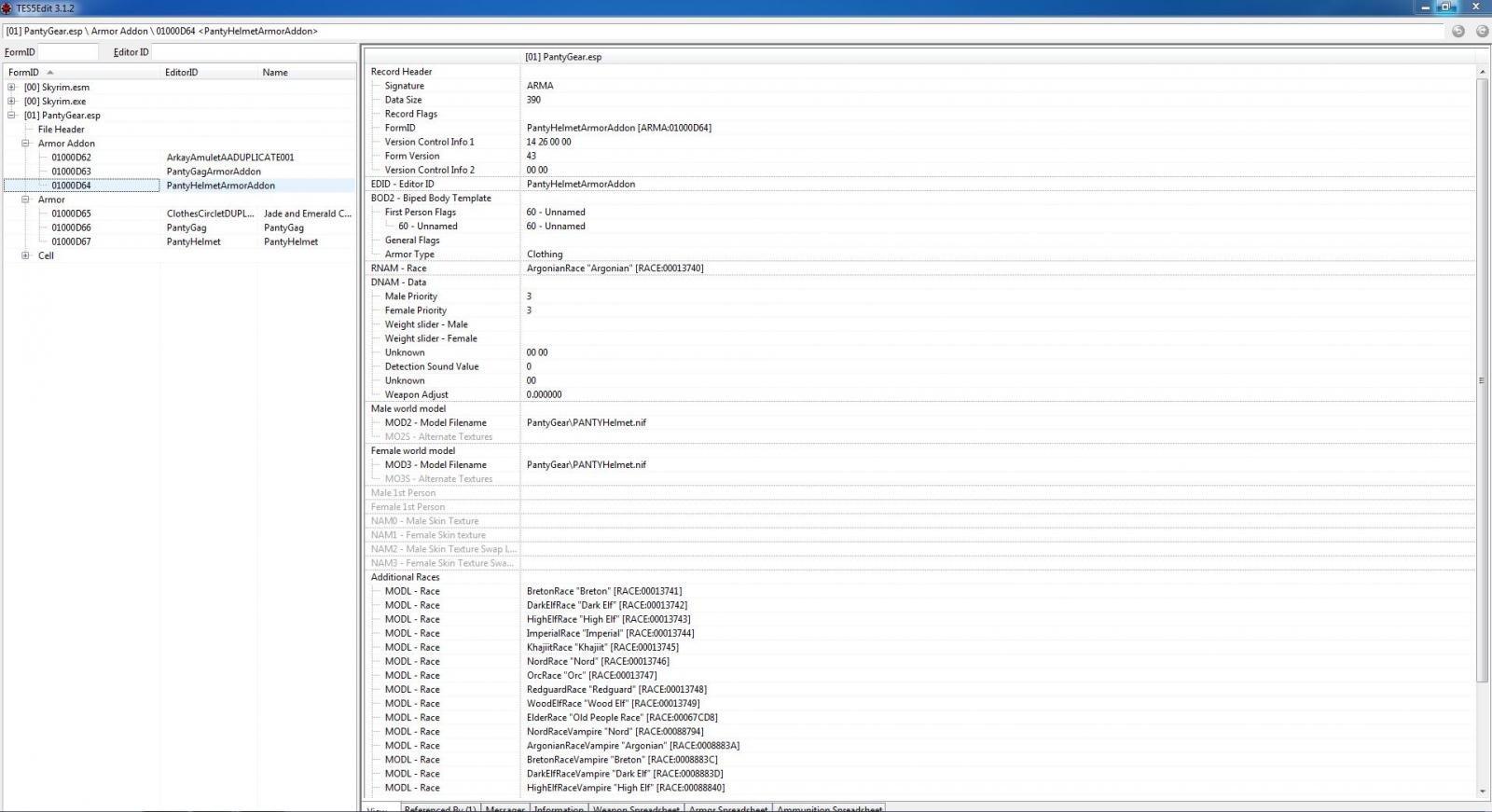The width and height of the screenshot is (1492, 812).
Task: Select the File Header tree item
Action: (61, 130)
